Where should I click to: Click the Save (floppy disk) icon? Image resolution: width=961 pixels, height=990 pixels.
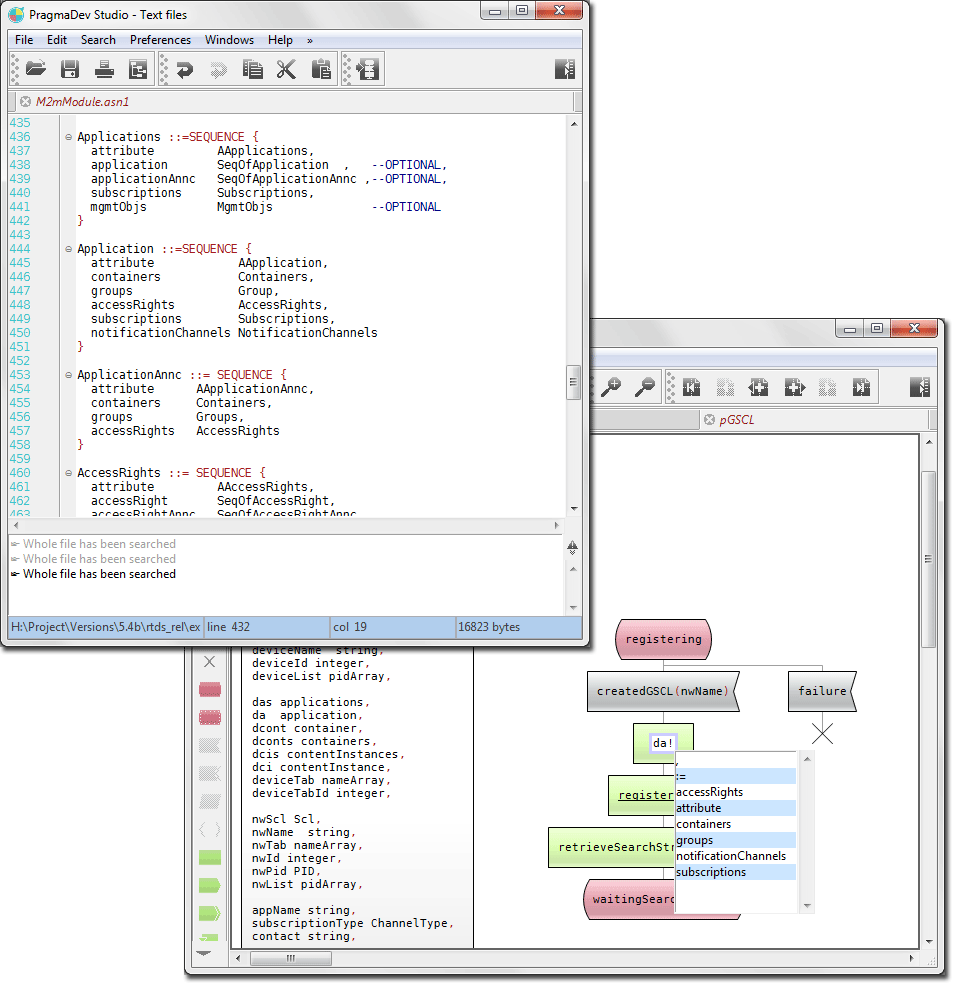coord(70,69)
